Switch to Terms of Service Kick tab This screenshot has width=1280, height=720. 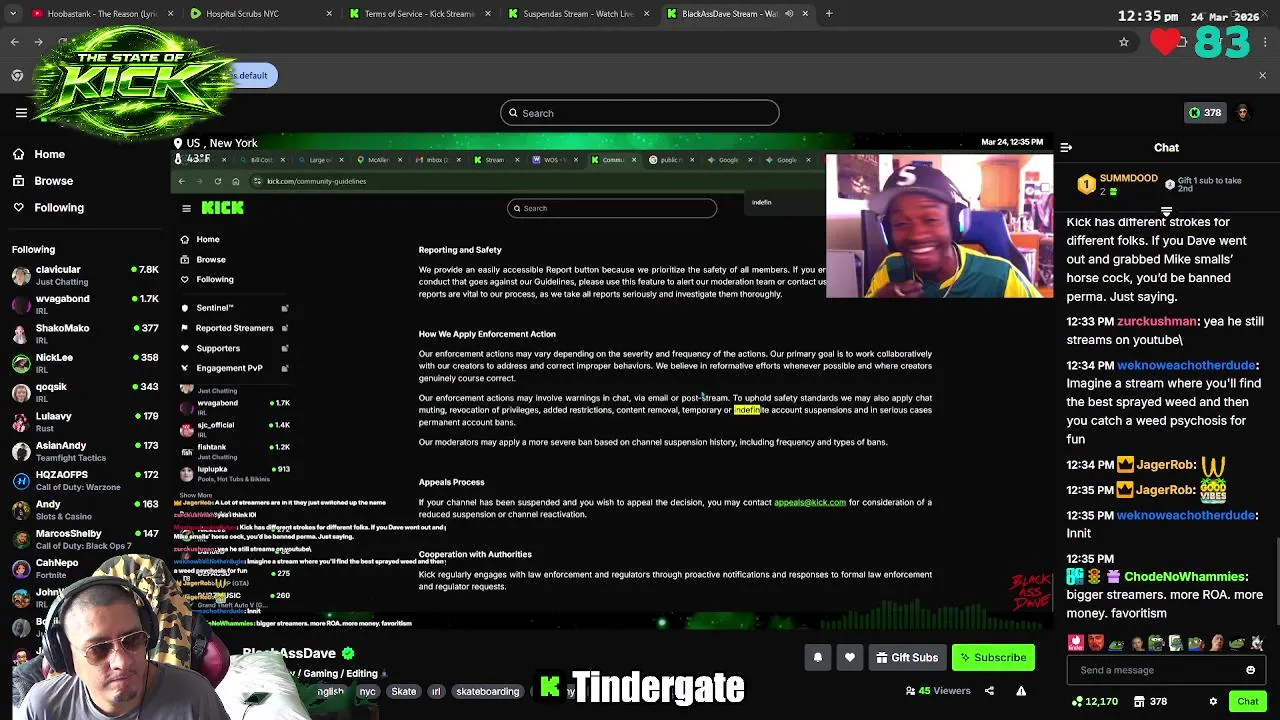(419, 14)
